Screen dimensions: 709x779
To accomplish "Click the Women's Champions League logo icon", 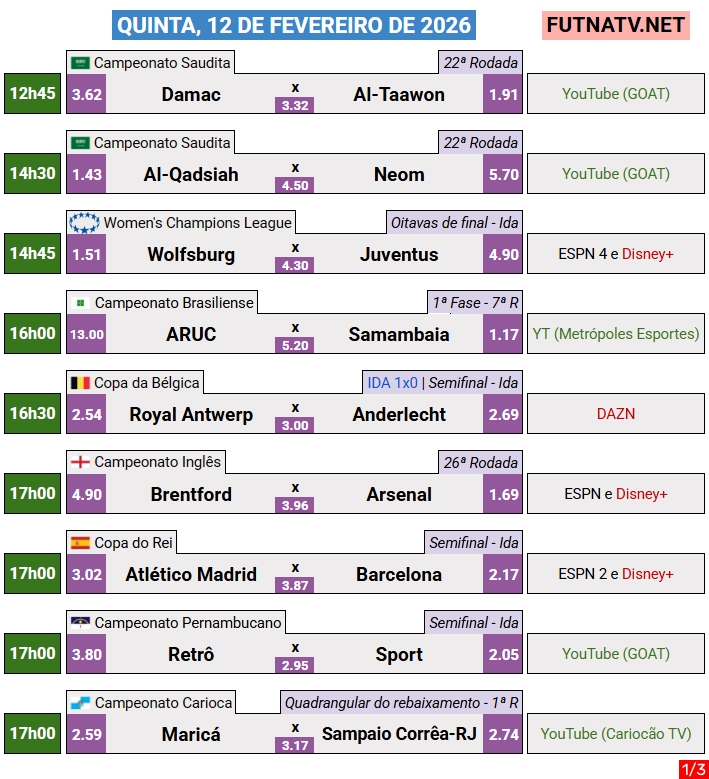I will 83,223.
